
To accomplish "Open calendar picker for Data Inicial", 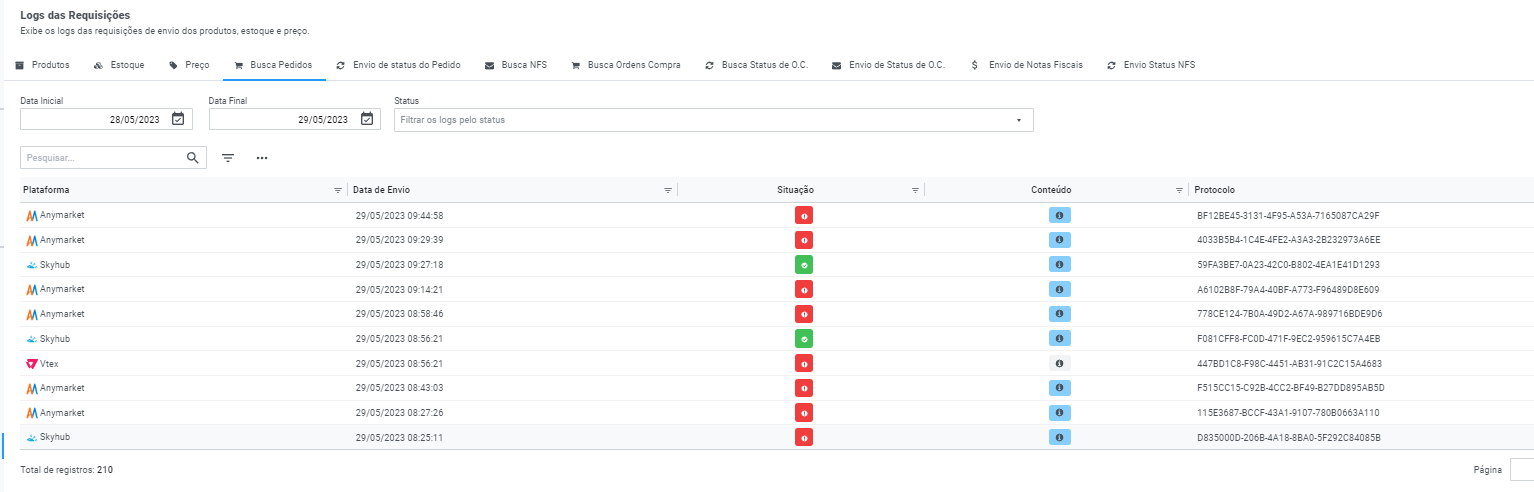I will (178, 119).
